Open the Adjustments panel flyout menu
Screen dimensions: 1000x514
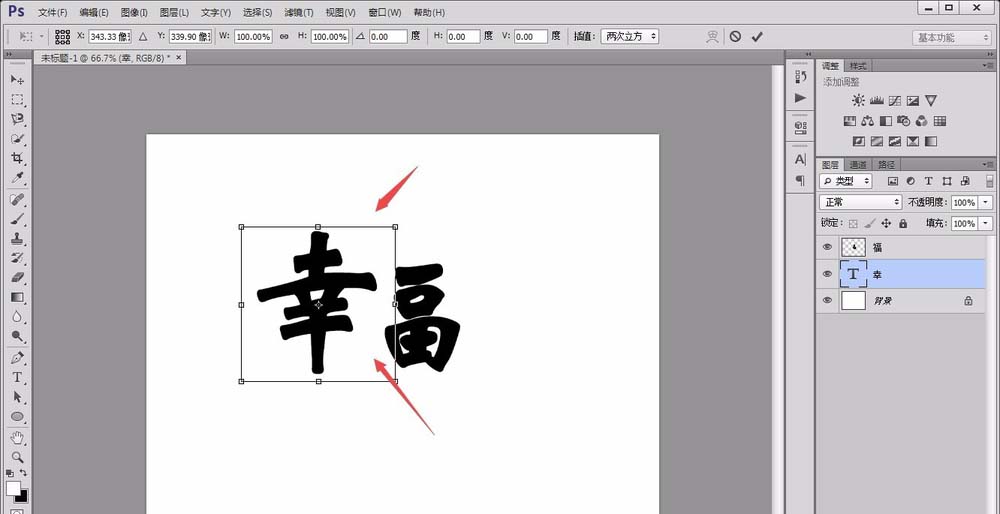(989, 66)
